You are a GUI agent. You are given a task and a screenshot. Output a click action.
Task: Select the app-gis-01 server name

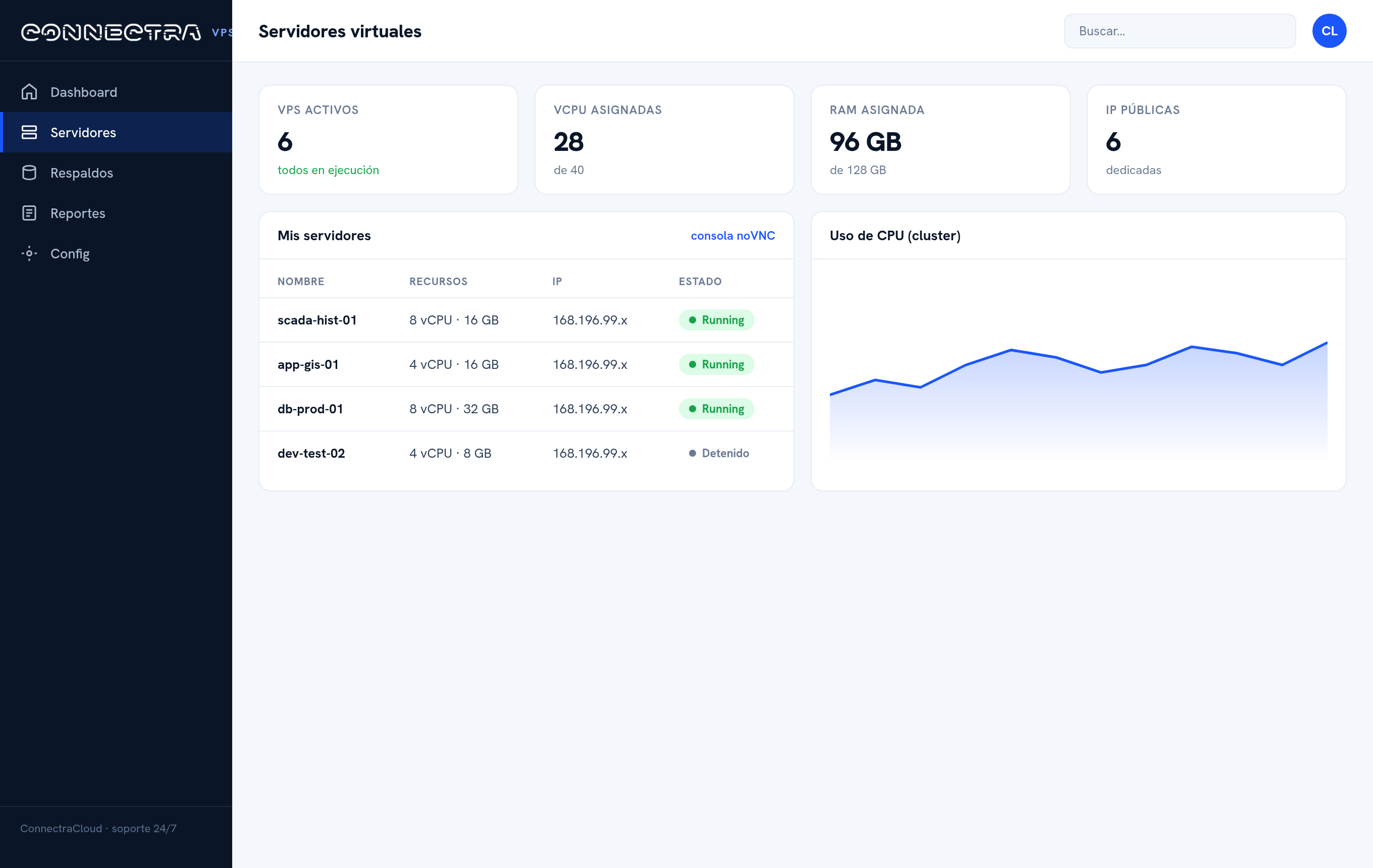tap(308, 364)
